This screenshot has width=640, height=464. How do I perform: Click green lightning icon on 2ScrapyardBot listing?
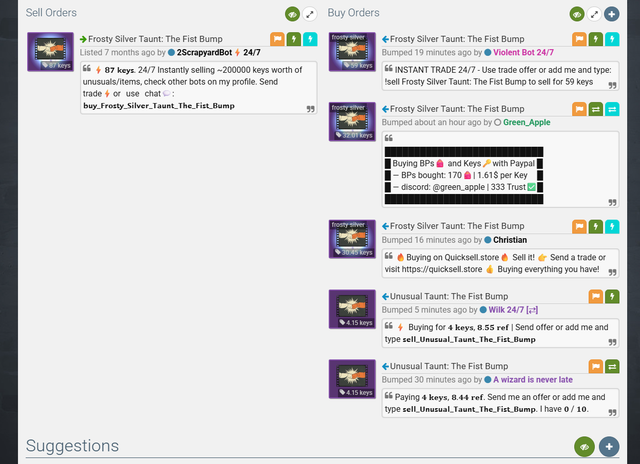tap(293, 39)
